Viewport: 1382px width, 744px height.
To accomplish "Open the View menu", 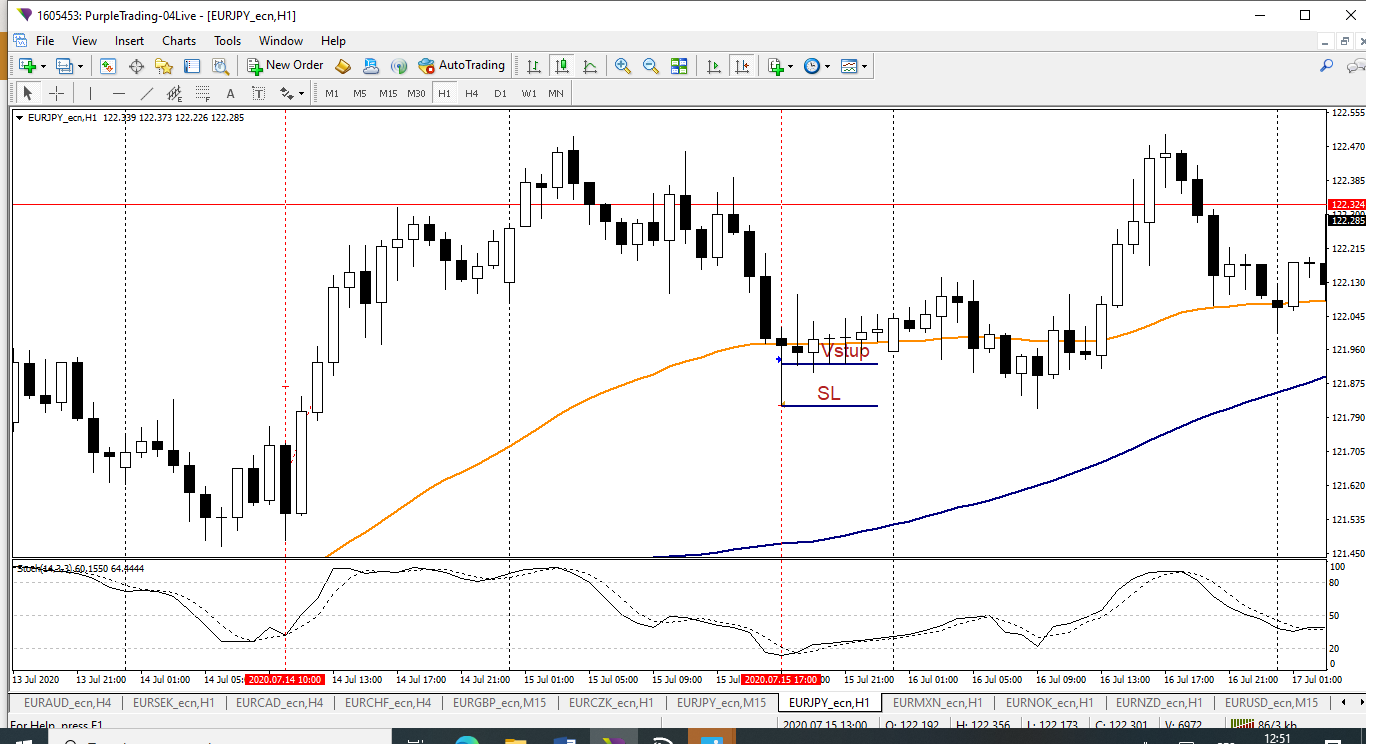I will (x=84, y=41).
